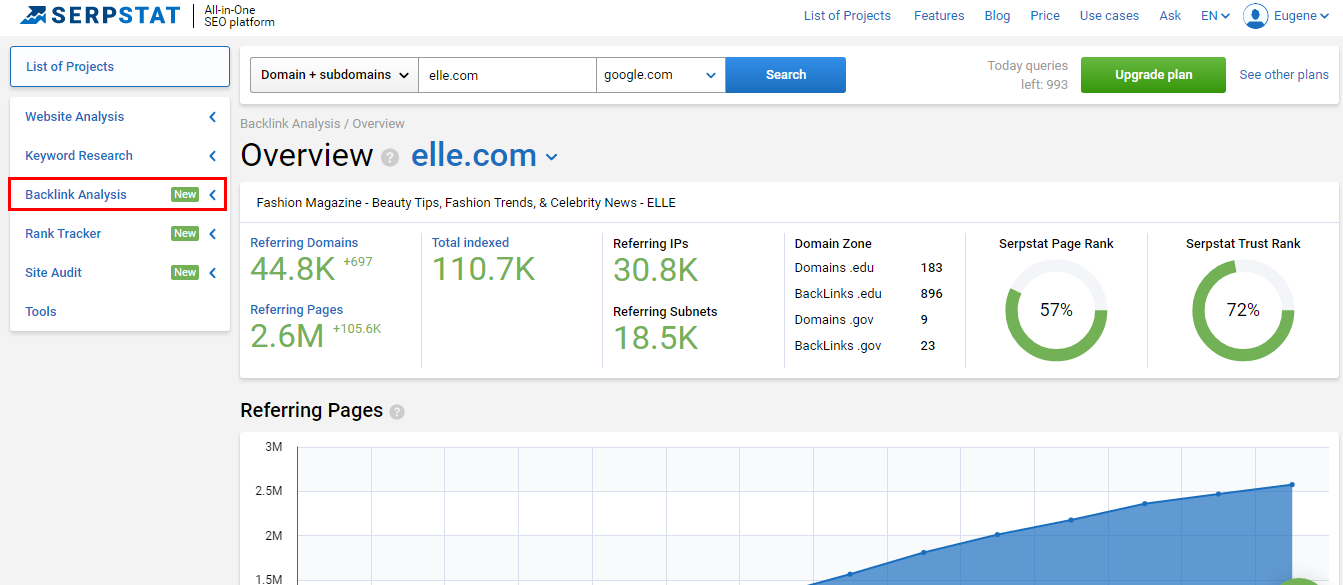Click the BackLinks .gov row value 23
The width and height of the screenshot is (1343, 585).
[x=928, y=346]
